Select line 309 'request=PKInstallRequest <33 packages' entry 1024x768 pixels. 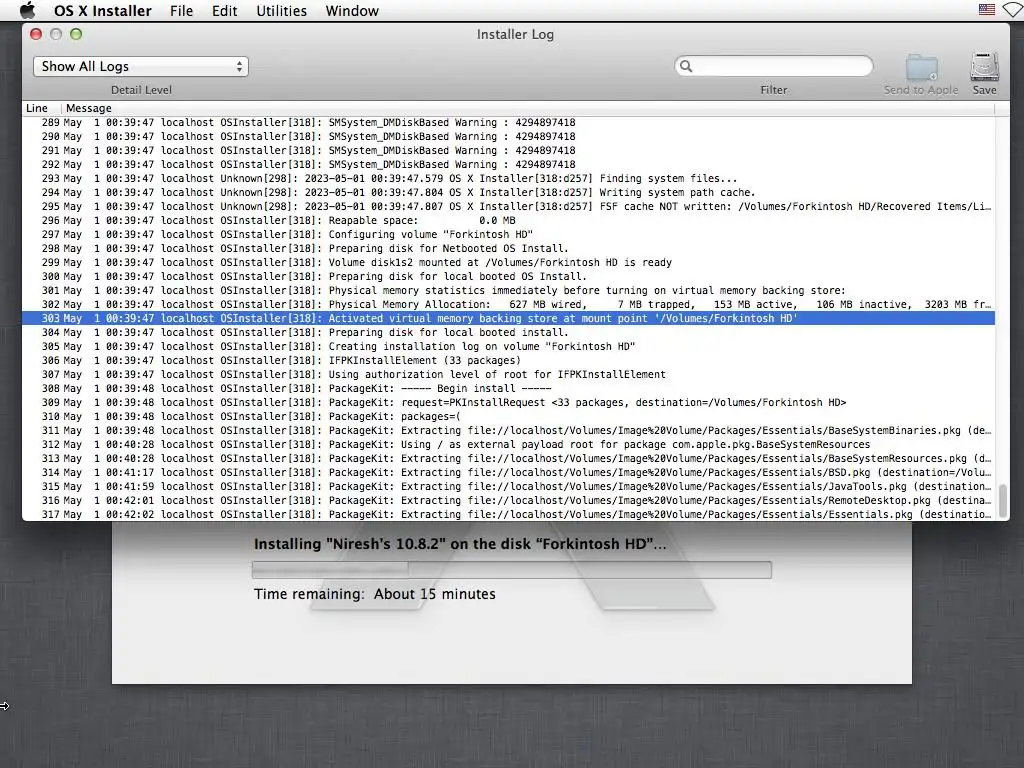coord(508,402)
